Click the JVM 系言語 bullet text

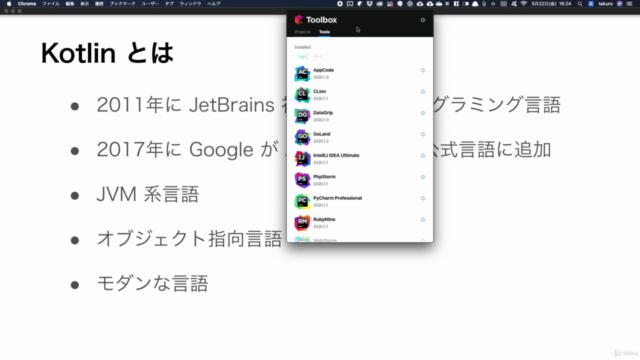pyautogui.click(x=148, y=194)
